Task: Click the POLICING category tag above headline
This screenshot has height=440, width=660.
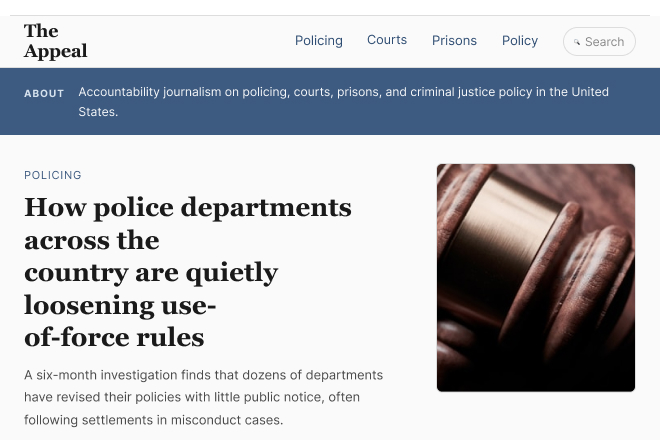Action: (53, 175)
